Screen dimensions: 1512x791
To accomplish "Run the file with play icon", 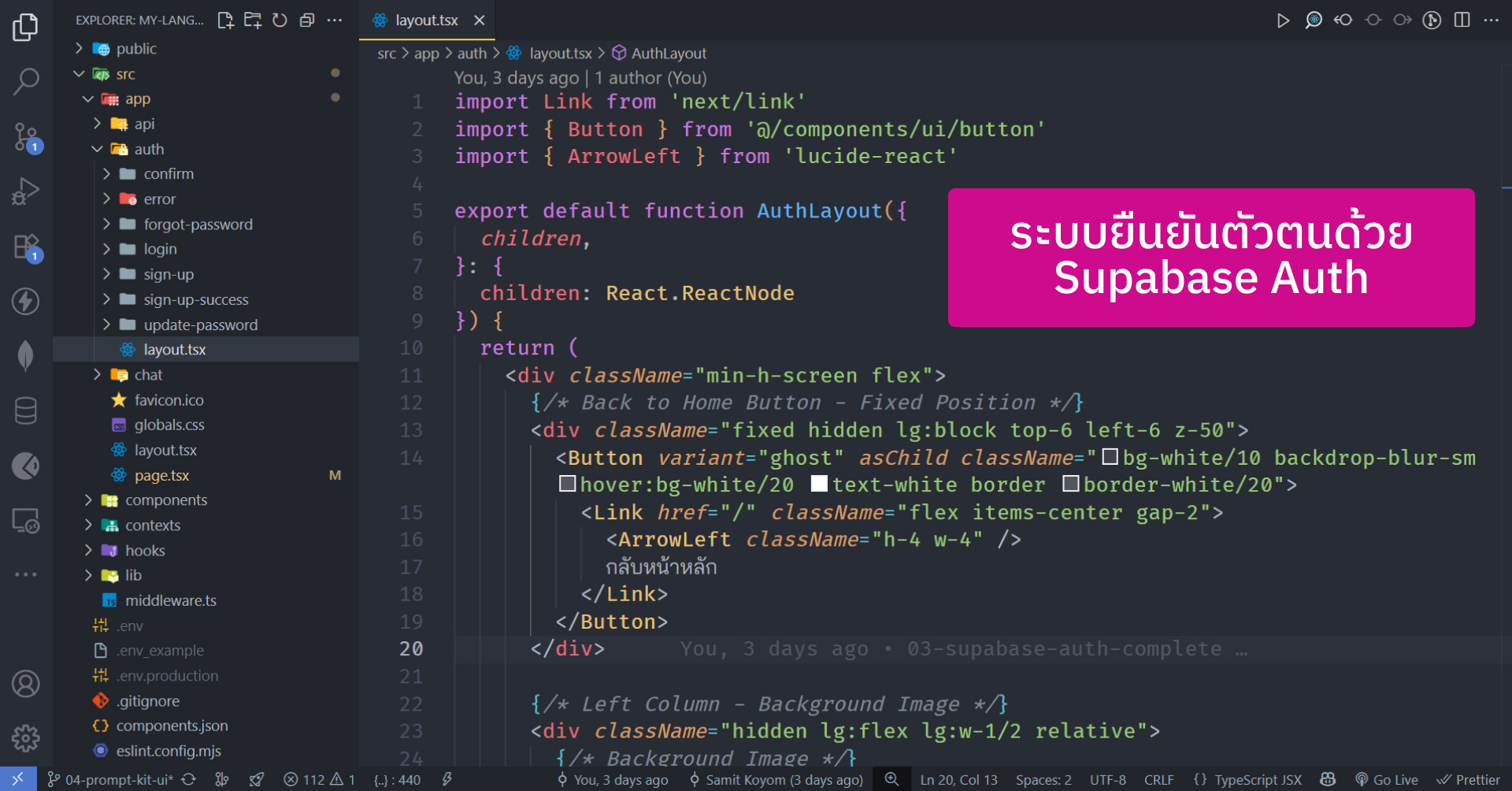I will [1283, 20].
